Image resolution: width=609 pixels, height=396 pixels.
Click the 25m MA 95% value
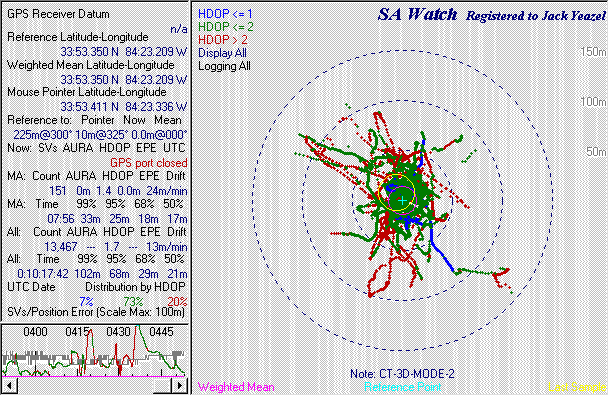tap(119, 219)
